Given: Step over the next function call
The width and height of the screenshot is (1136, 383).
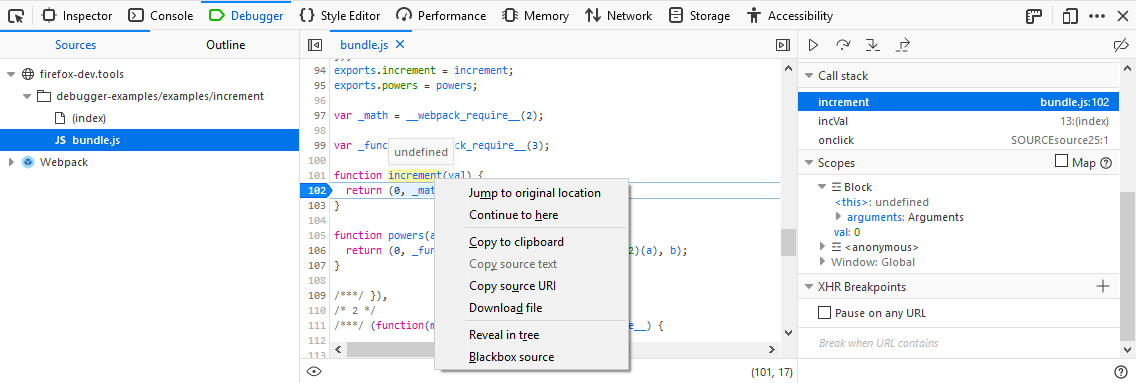Looking at the screenshot, I should tap(843, 45).
